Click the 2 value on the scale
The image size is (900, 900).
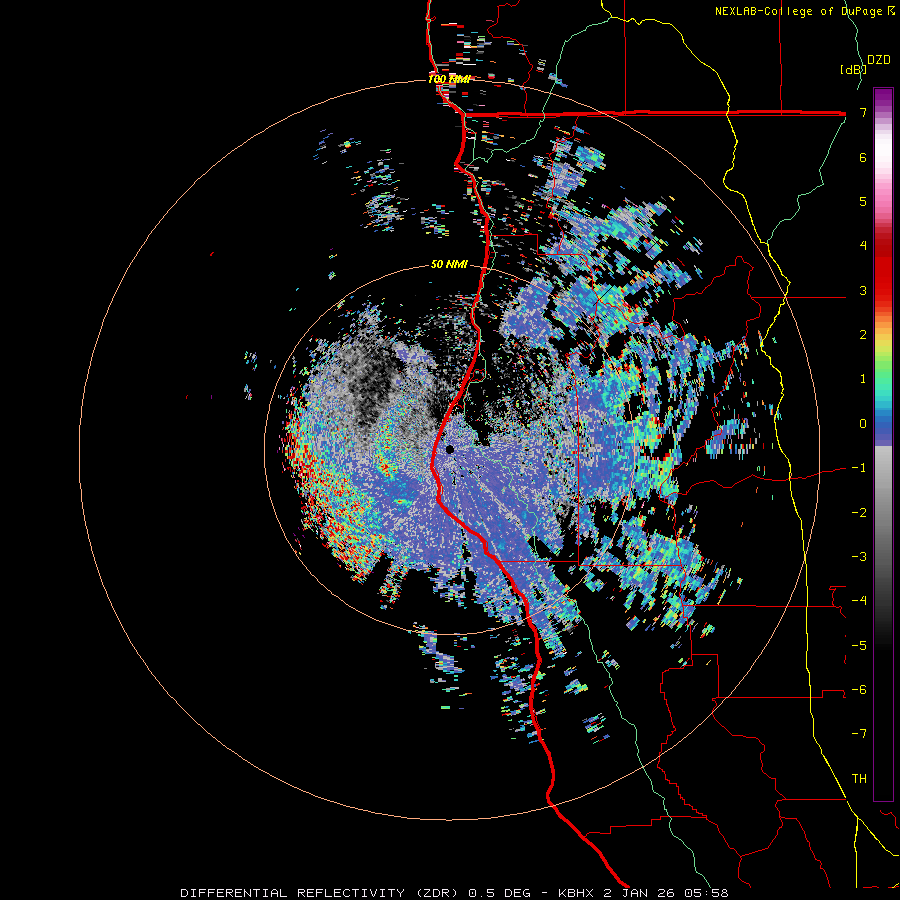click(x=863, y=335)
